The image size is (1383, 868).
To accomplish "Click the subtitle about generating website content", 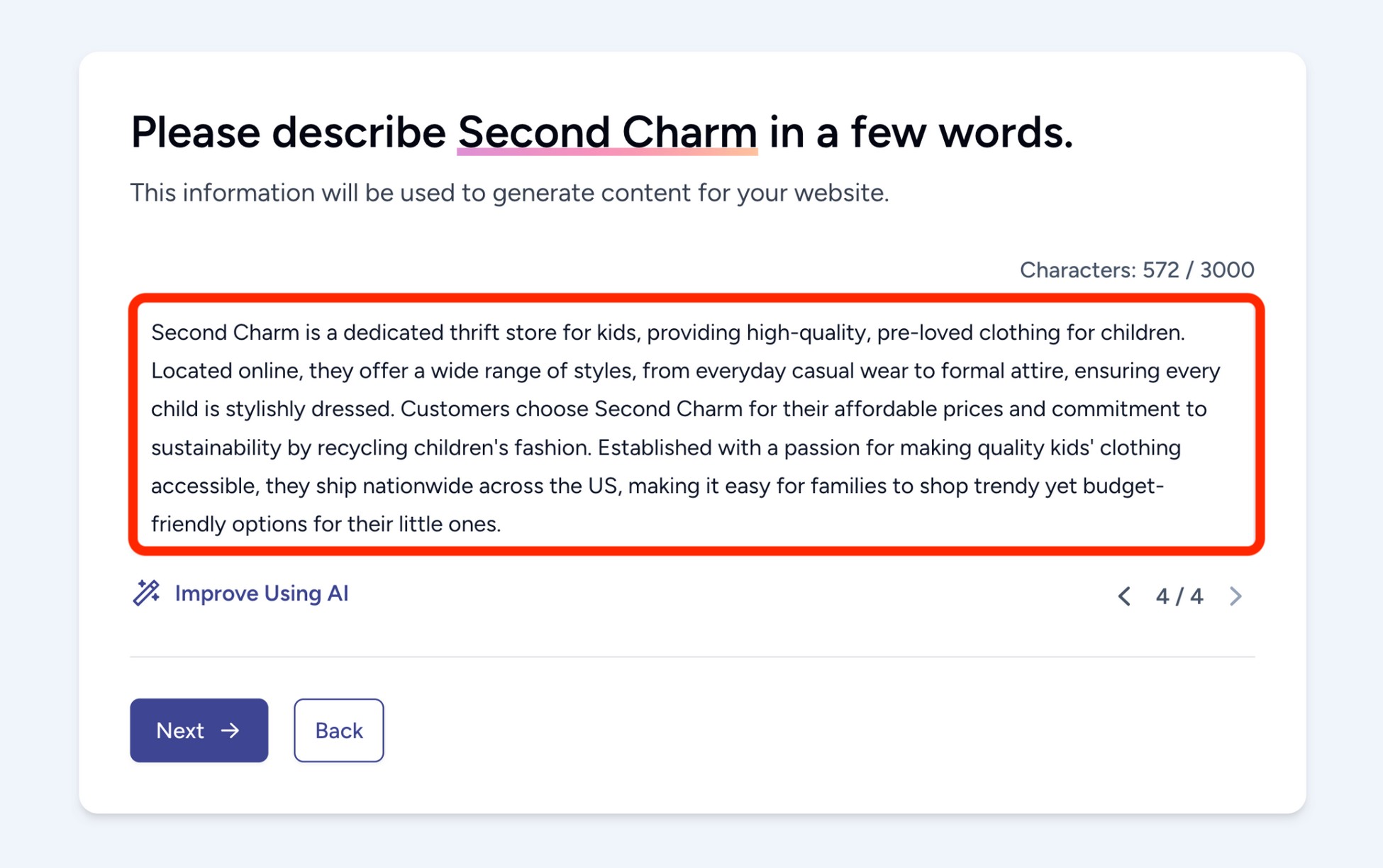I will tap(509, 192).
